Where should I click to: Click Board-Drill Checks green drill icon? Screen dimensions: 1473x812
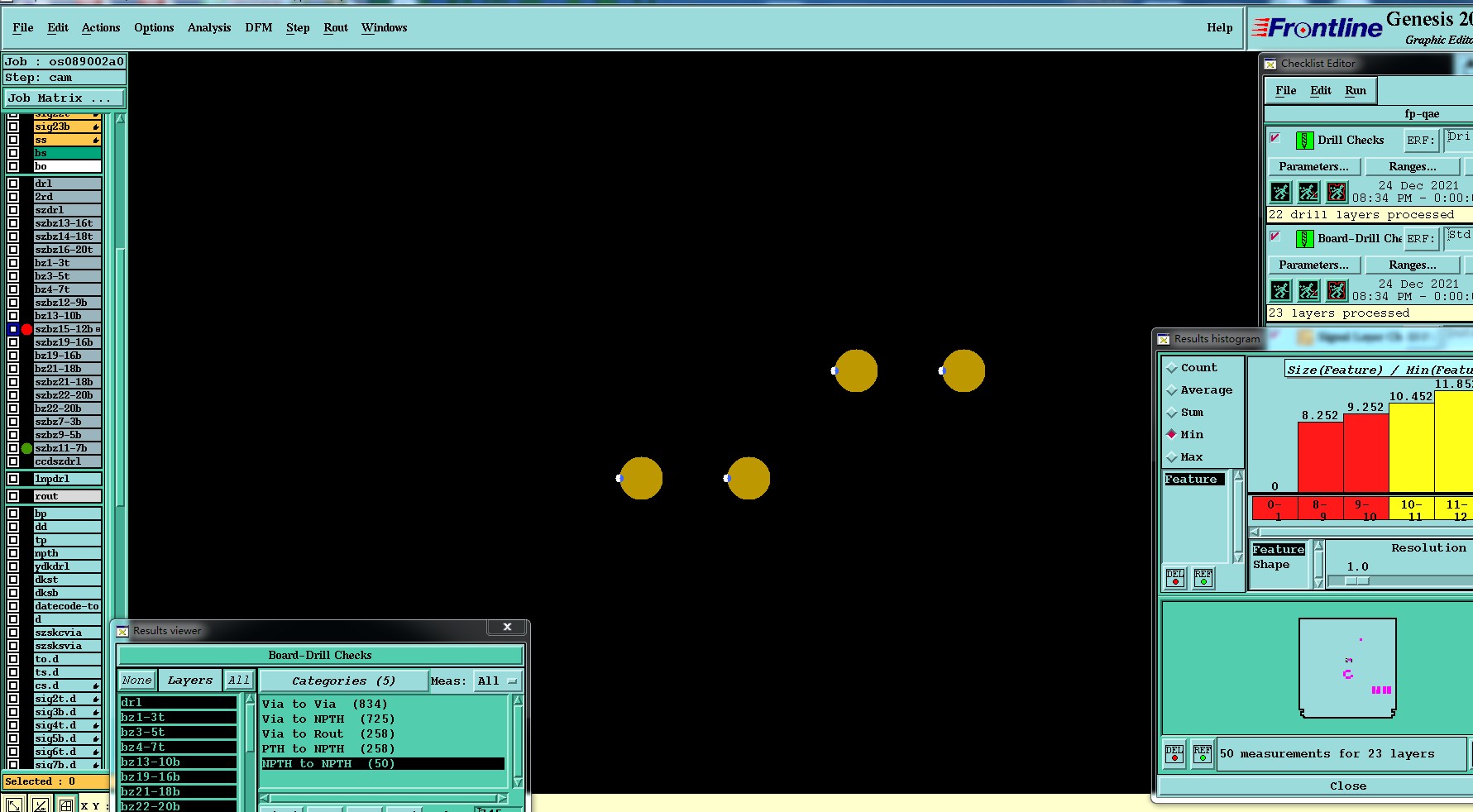1304,239
